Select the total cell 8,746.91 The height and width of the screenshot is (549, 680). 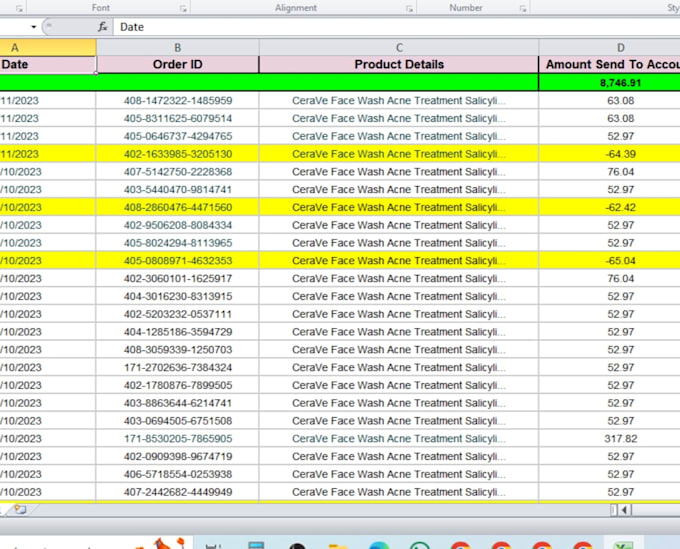(609, 82)
